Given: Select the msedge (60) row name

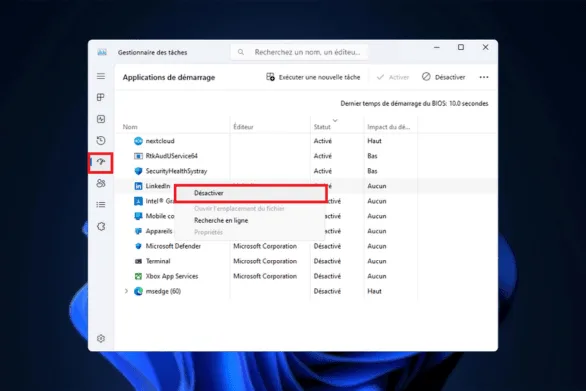Looking at the screenshot, I should pos(163,291).
